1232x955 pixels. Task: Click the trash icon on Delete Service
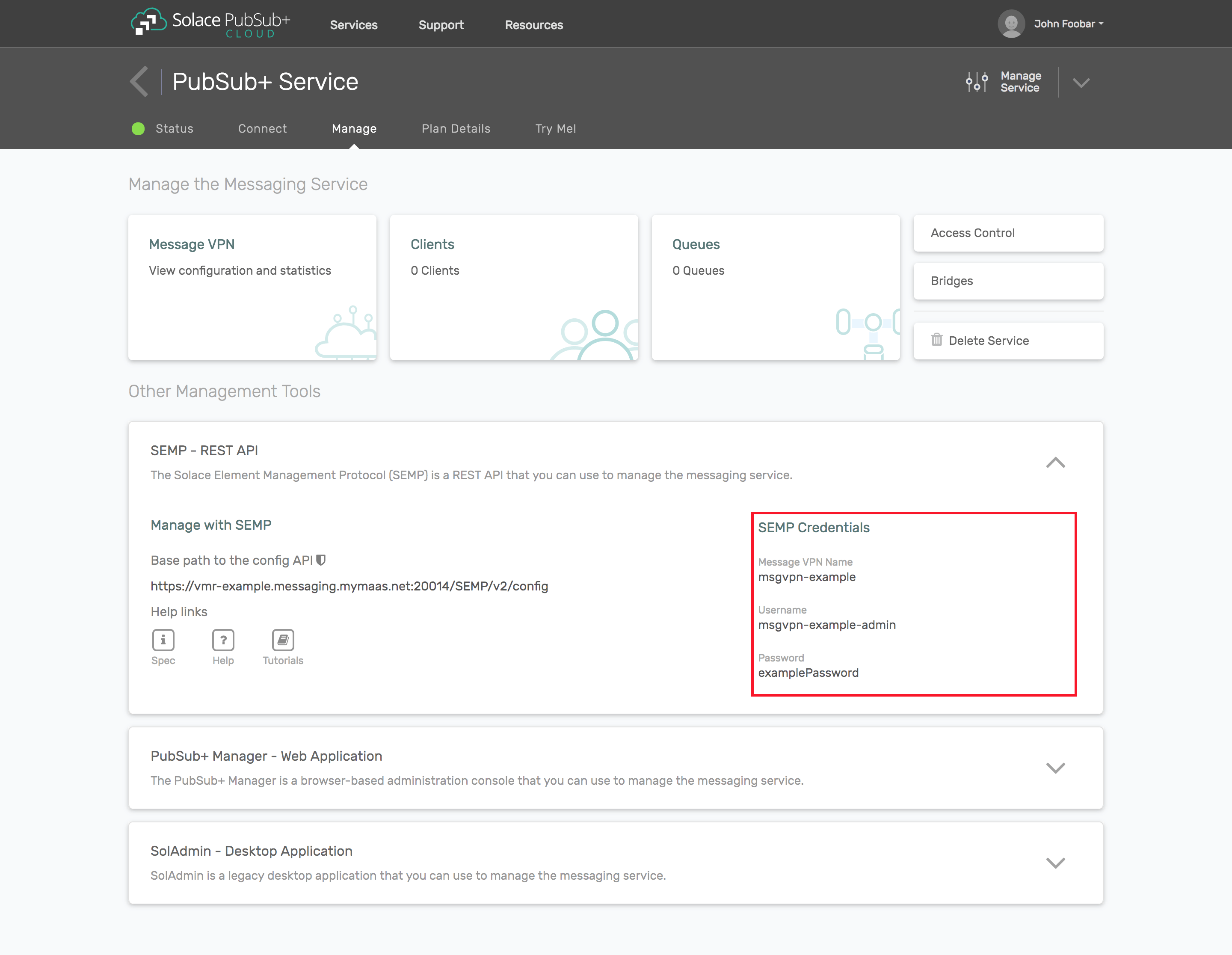936,340
